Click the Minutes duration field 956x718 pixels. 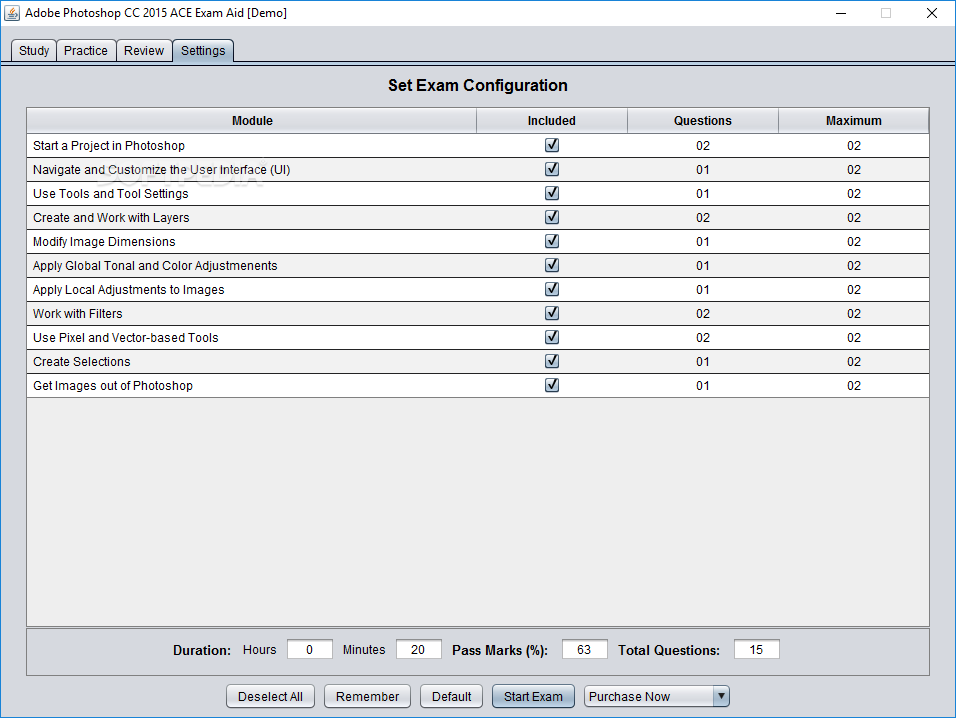pyautogui.click(x=418, y=649)
